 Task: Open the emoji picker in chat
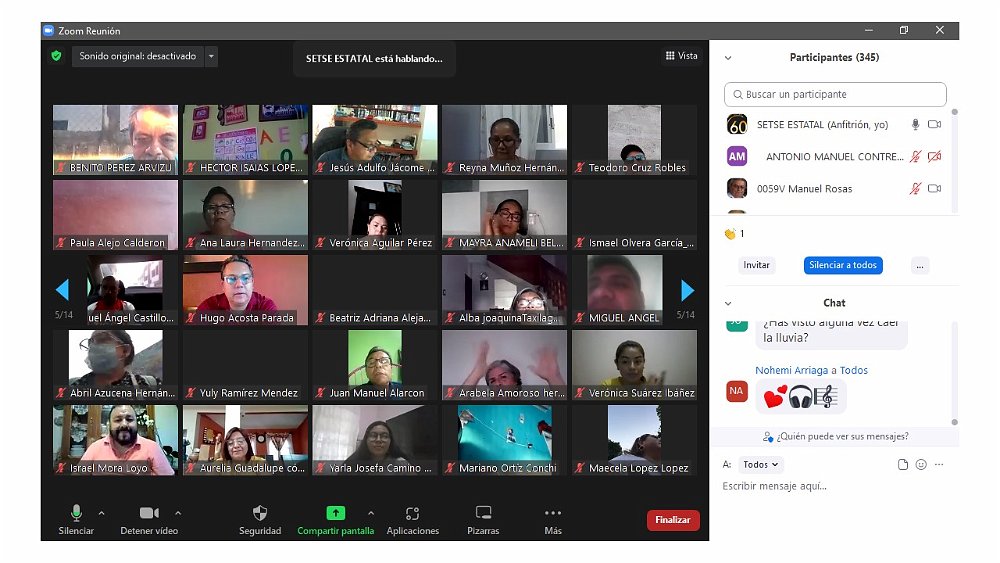921,465
